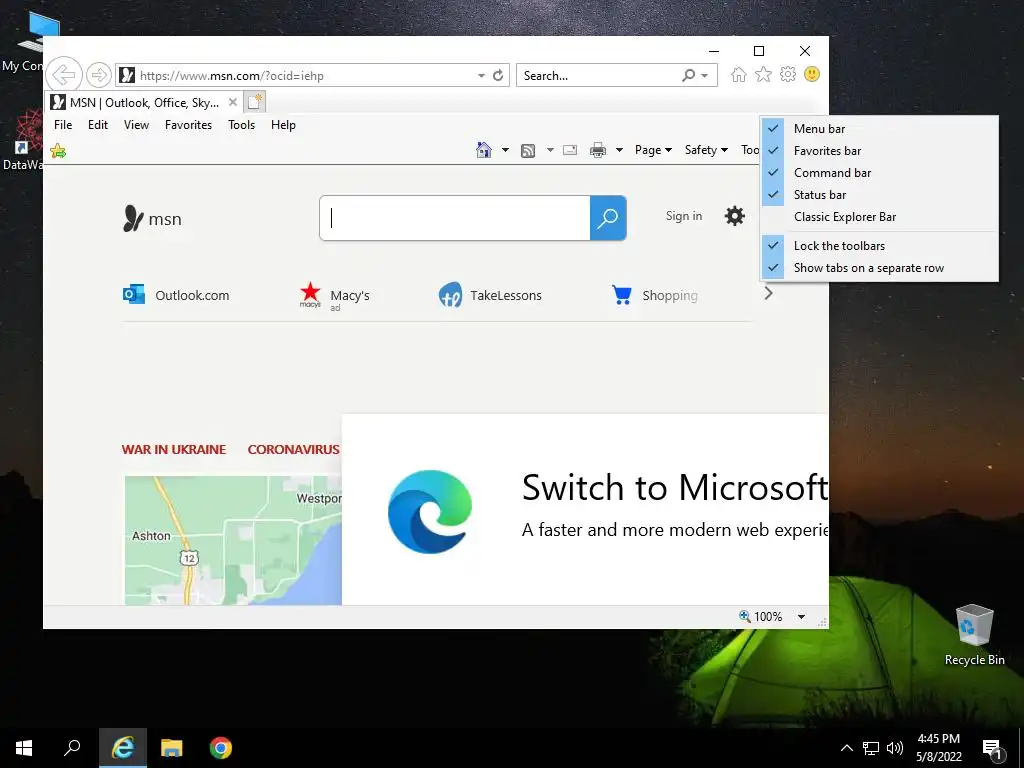The image size is (1024, 768).
Task: Open the notification center icon
Action: pyautogui.click(x=993, y=748)
